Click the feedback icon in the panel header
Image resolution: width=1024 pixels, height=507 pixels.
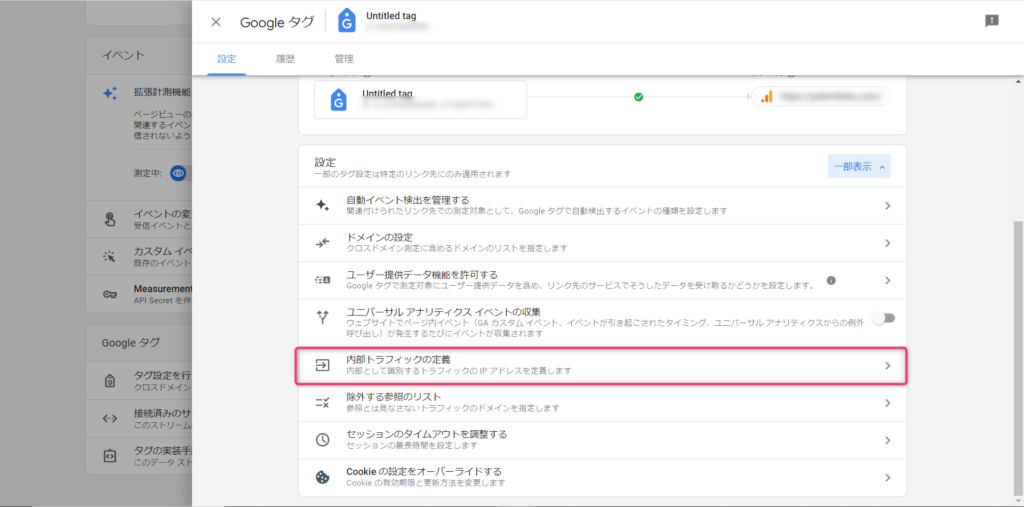click(991, 21)
